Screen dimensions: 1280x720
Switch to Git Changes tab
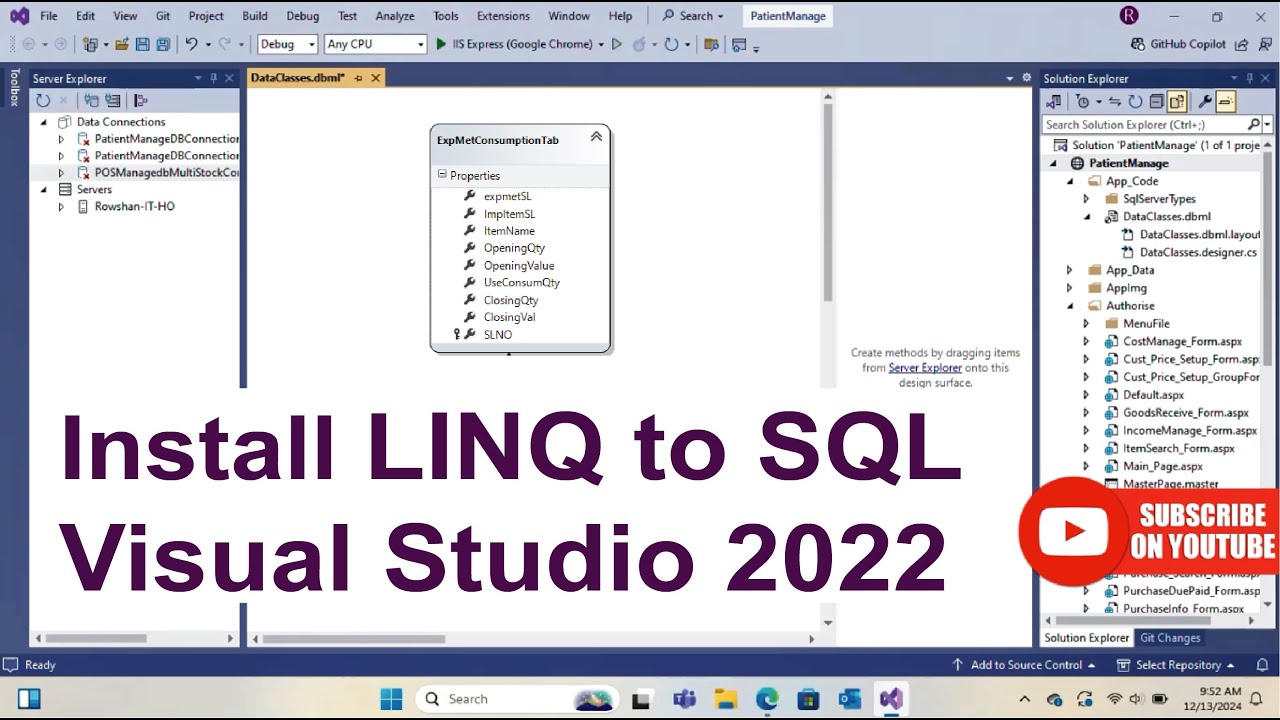[x=1170, y=638]
